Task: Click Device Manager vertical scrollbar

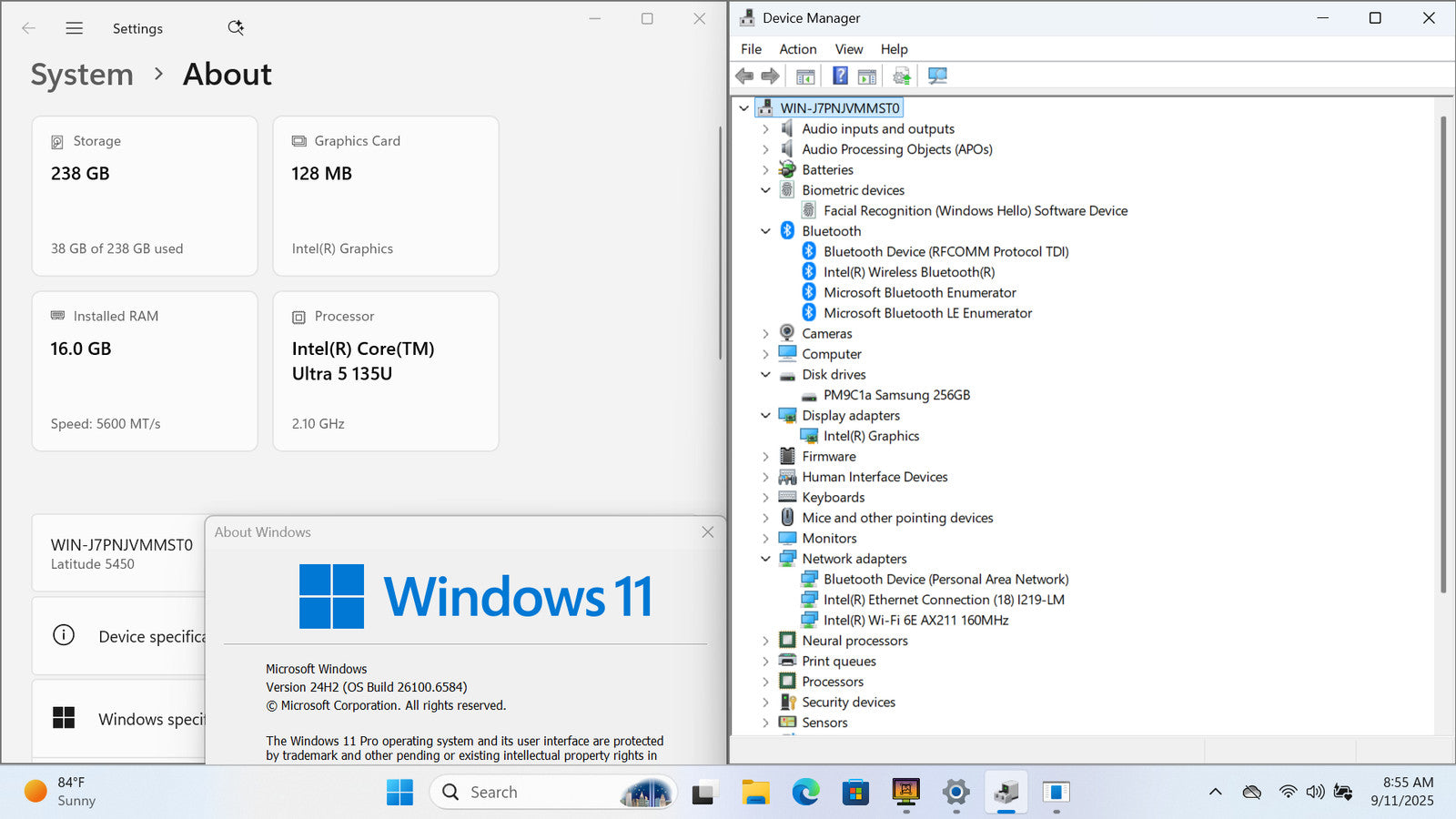Action: coord(1443,355)
